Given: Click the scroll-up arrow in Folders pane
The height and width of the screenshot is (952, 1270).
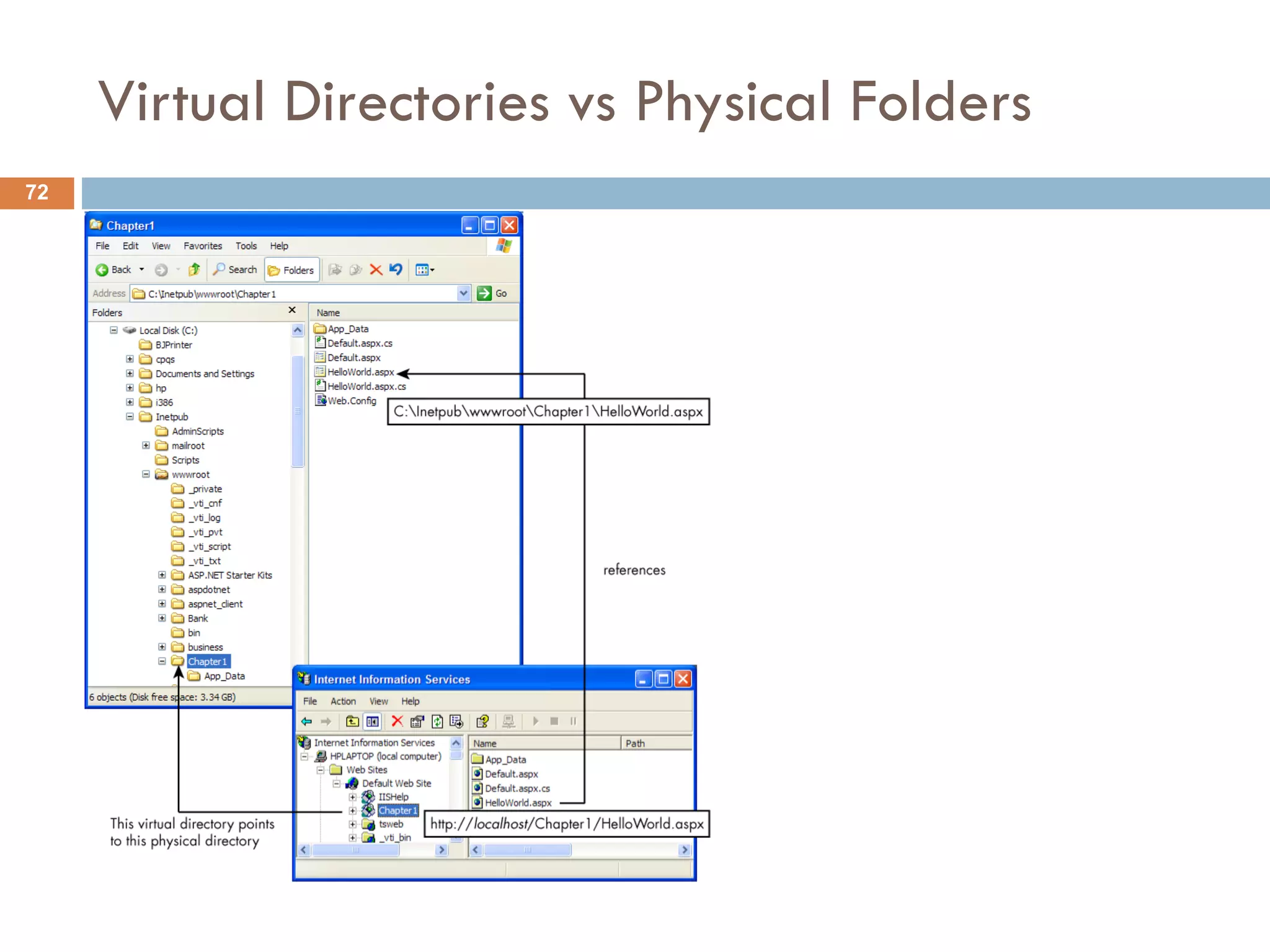Looking at the screenshot, I should (298, 330).
